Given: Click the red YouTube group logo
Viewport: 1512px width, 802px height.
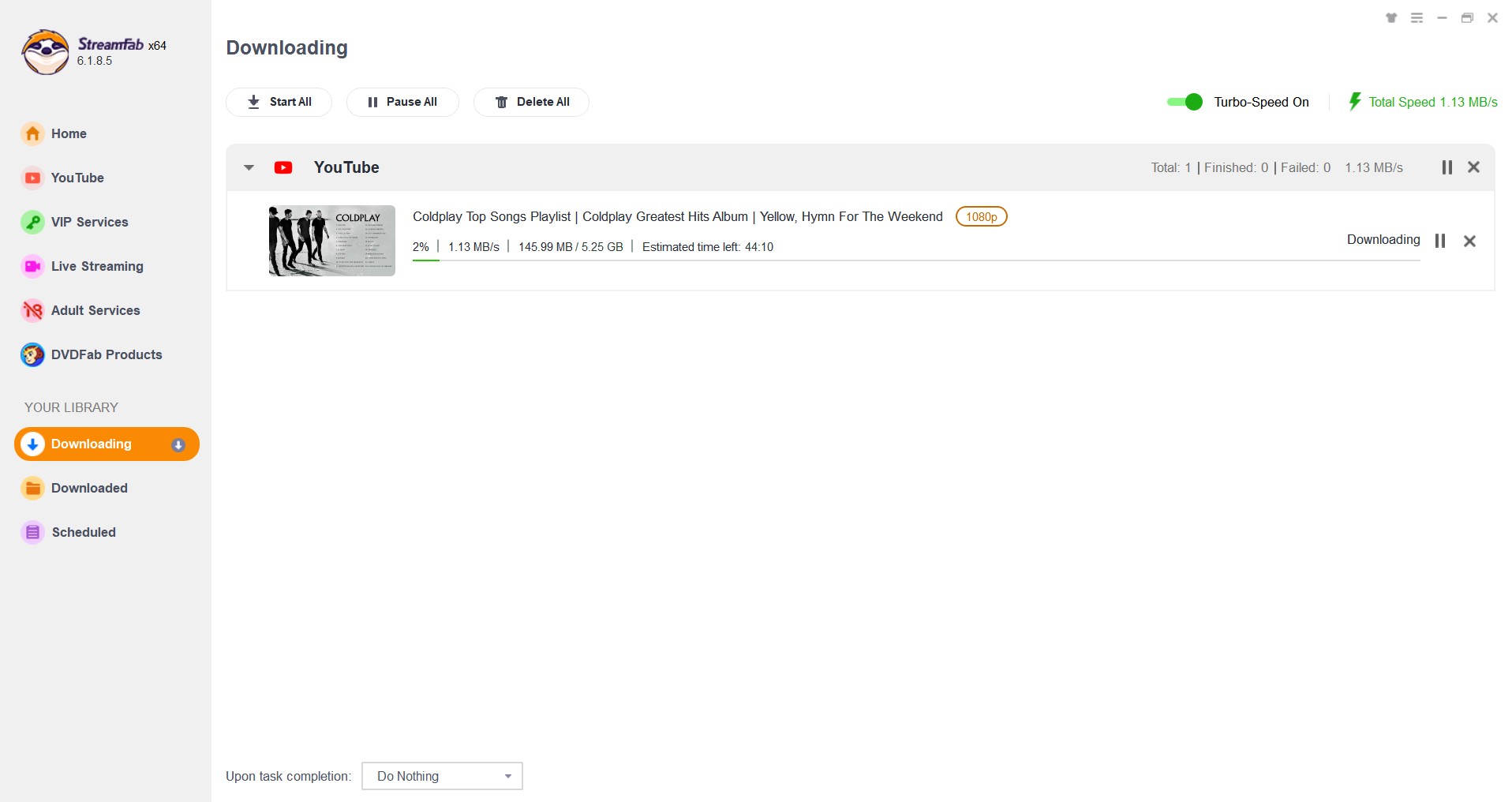Looking at the screenshot, I should tap(283, 167).
